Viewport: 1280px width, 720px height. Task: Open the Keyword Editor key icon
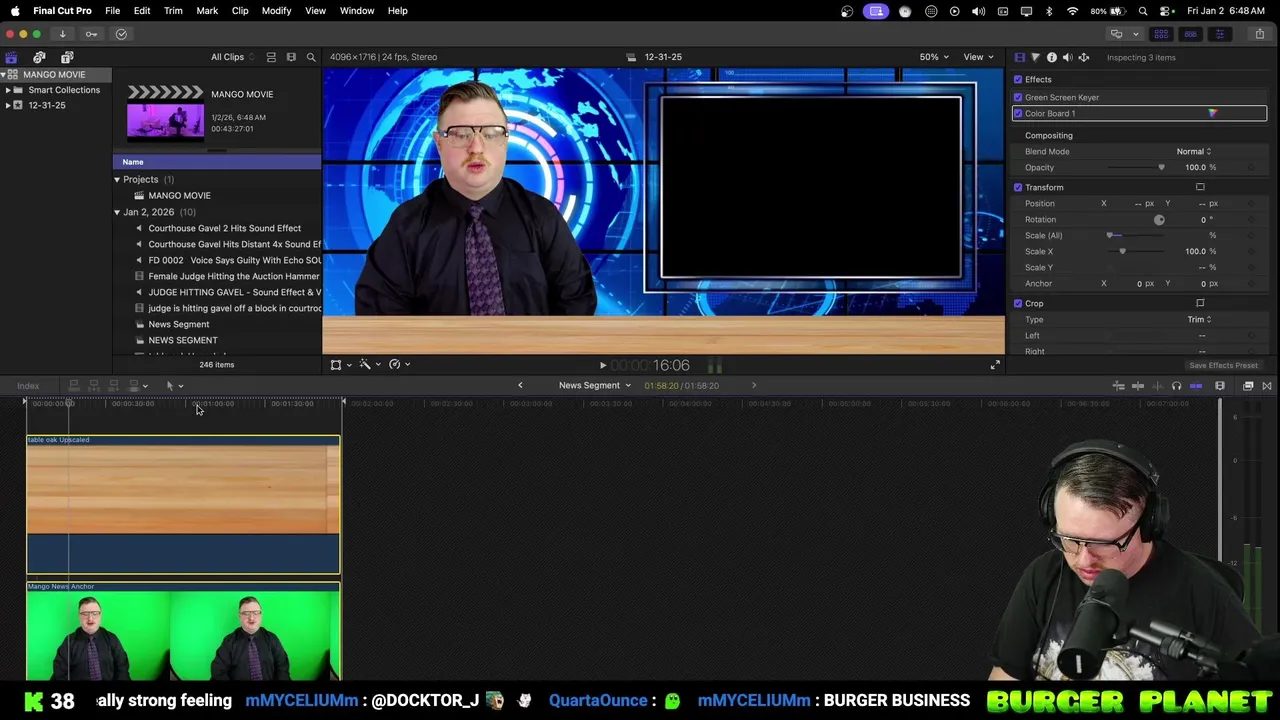[91, 34]
